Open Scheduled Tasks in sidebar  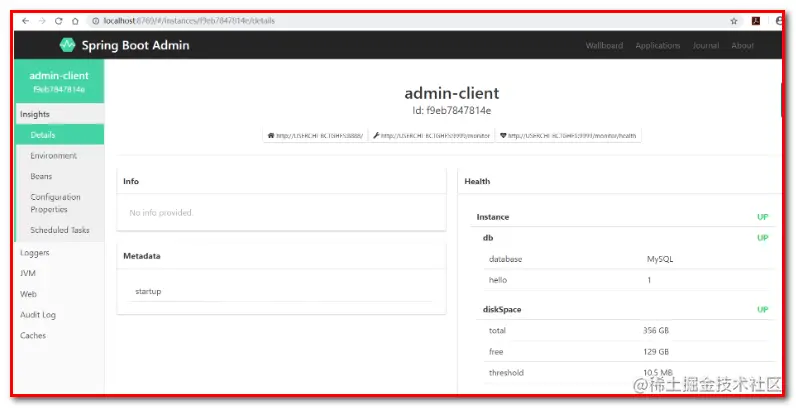coord(59,230)
